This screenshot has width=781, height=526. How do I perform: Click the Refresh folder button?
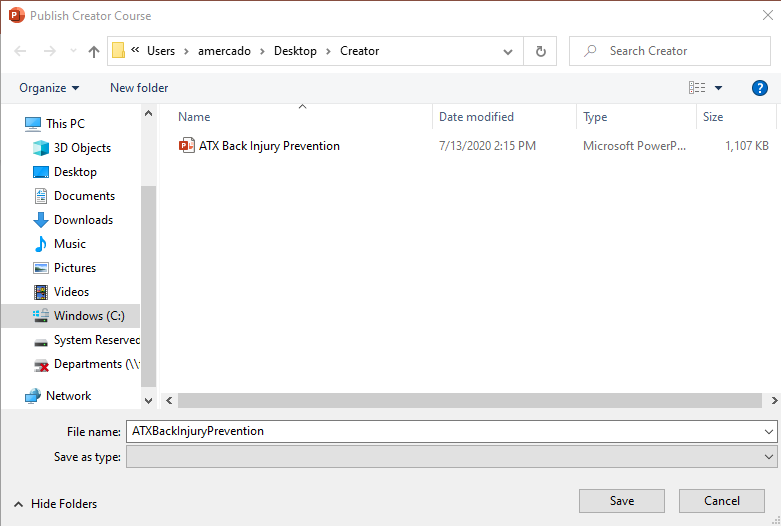pos(541,51)
